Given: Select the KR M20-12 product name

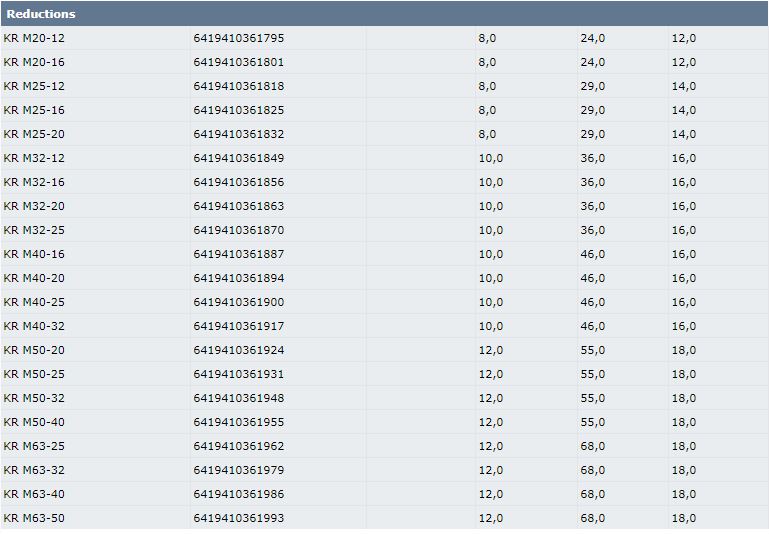Looking at the screenshot, I should [34, 38].
